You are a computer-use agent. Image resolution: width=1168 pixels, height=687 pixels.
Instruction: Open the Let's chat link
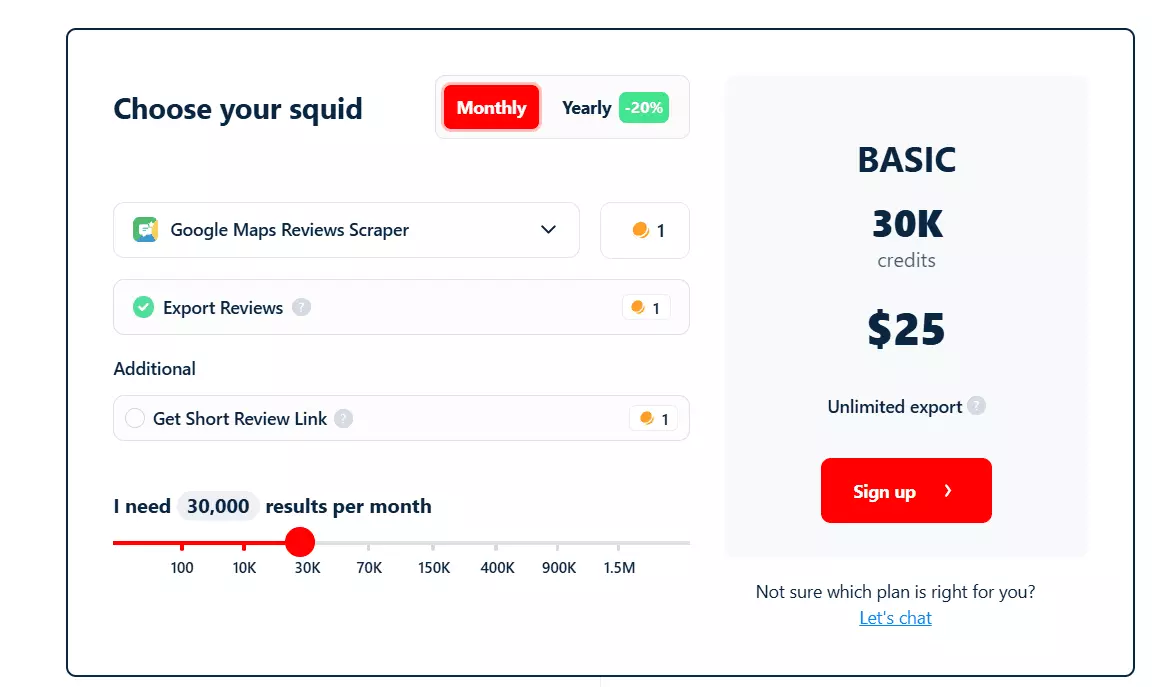pyautogui.click(x=895, y=617)
